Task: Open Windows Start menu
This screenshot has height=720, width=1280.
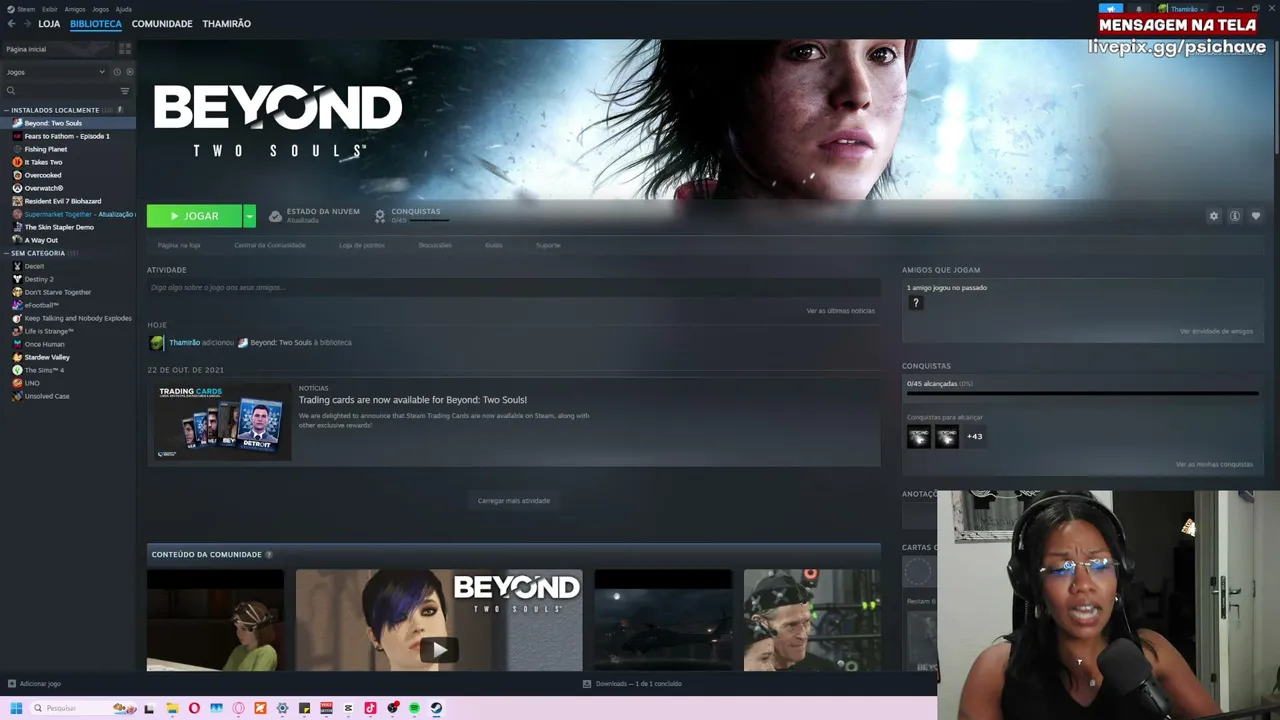Action: (16, 708)
